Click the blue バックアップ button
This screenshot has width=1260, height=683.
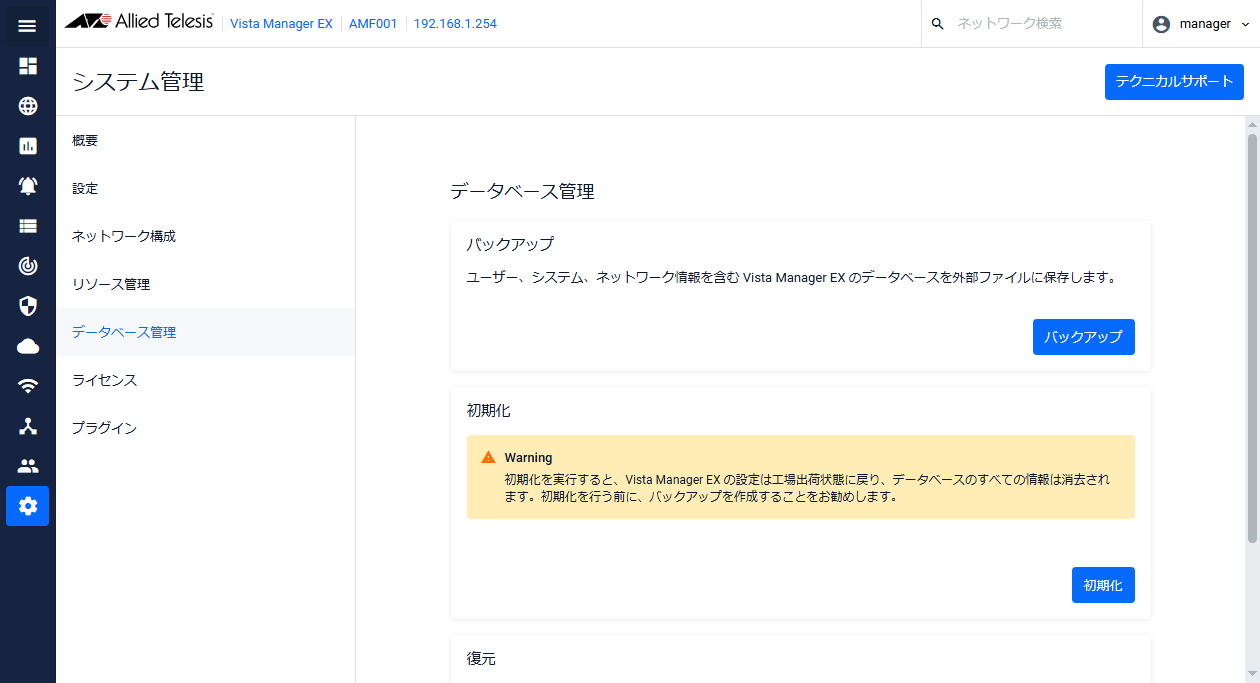pyautogui.click(x=1083, y=337)
